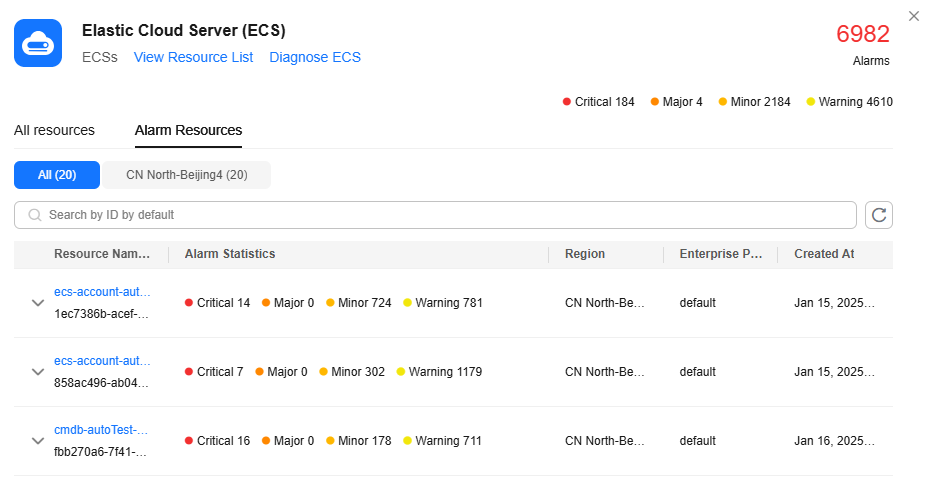This screenshot has height=478, width=926.
Task: Expand the second ecs-account-aut row
Action: 38,372
